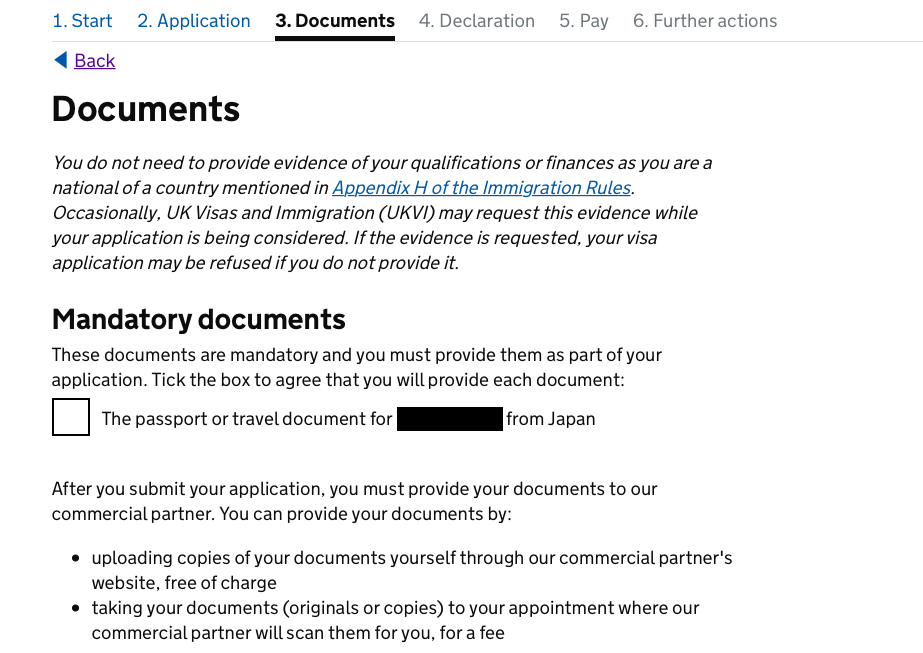Click the text 'from Japan'

[550, 419]
